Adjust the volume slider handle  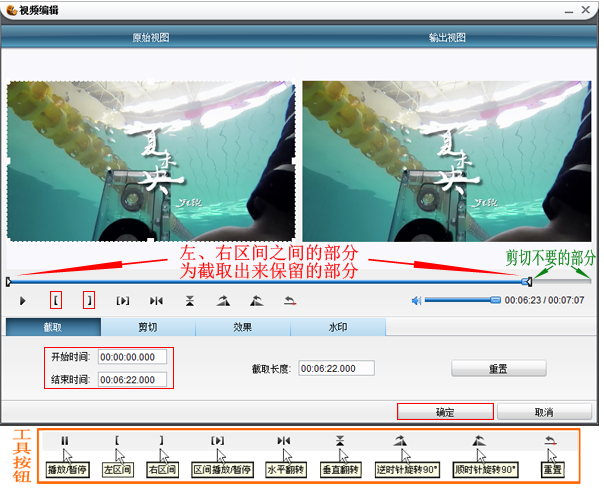tap(495, 300)
